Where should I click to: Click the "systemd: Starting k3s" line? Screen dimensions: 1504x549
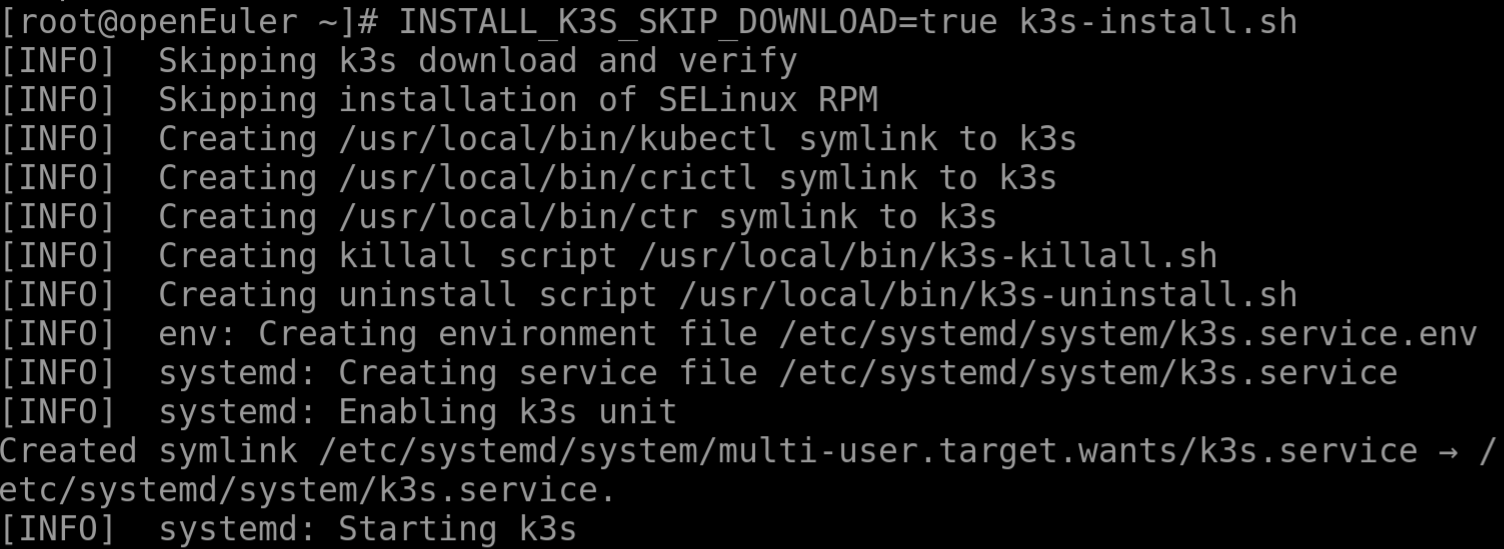coord(367,528)
